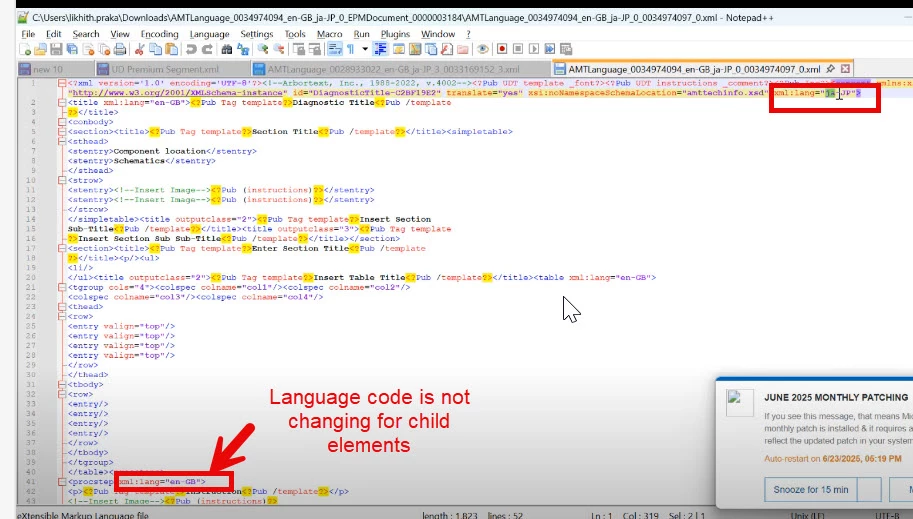Open the Document List panel icon
913x519 pixels.
(431, 49)
